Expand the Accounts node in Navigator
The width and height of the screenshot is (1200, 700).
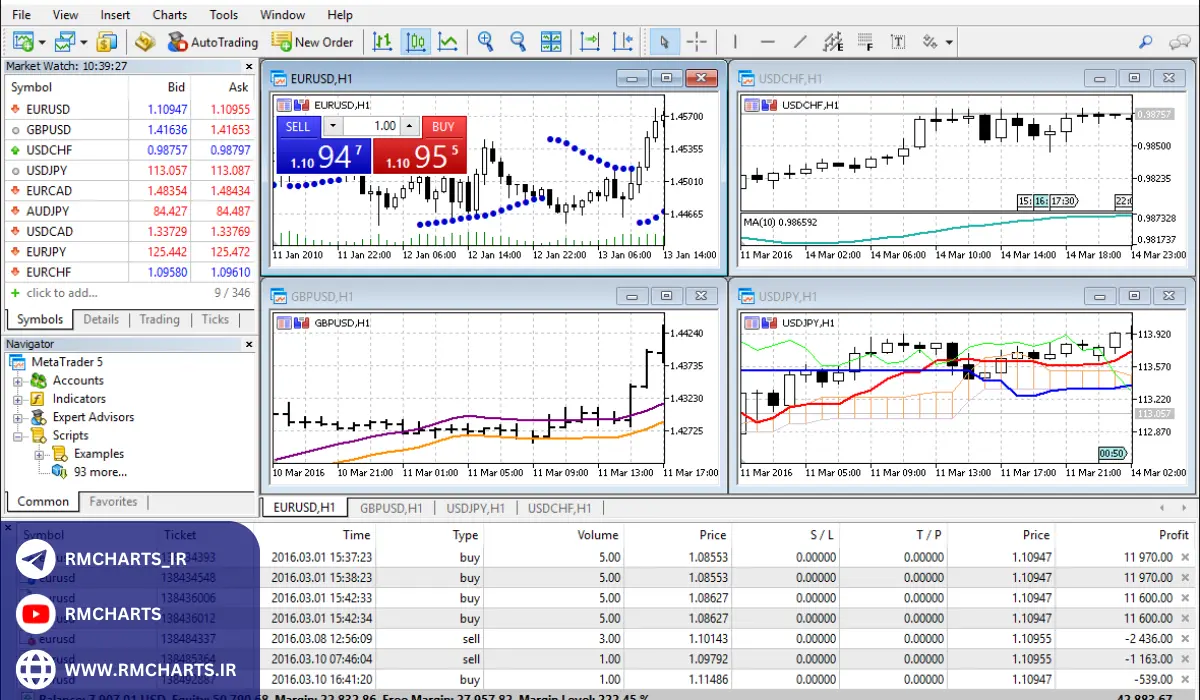(x=18, y=381)
